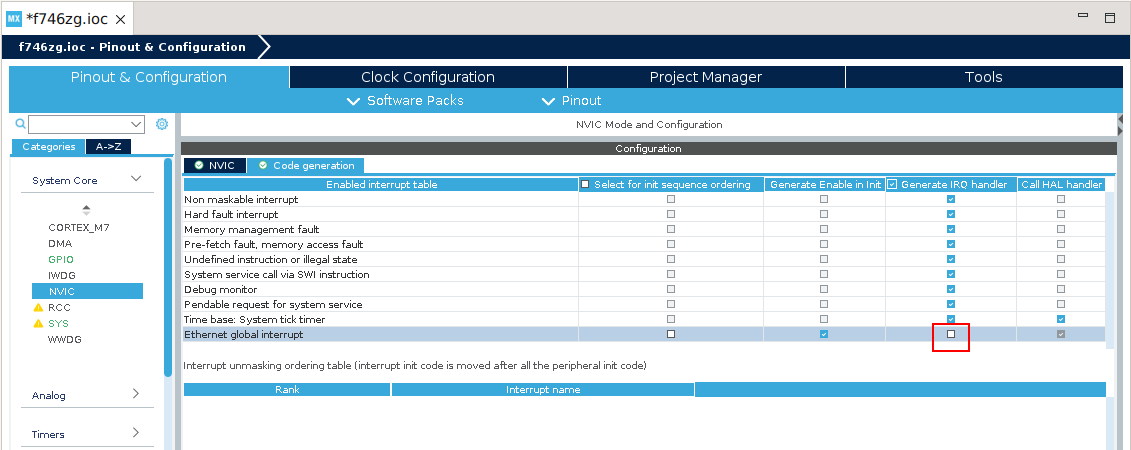
Task: Expand the Software Packs menu
Action: click(x=405, y=101)
